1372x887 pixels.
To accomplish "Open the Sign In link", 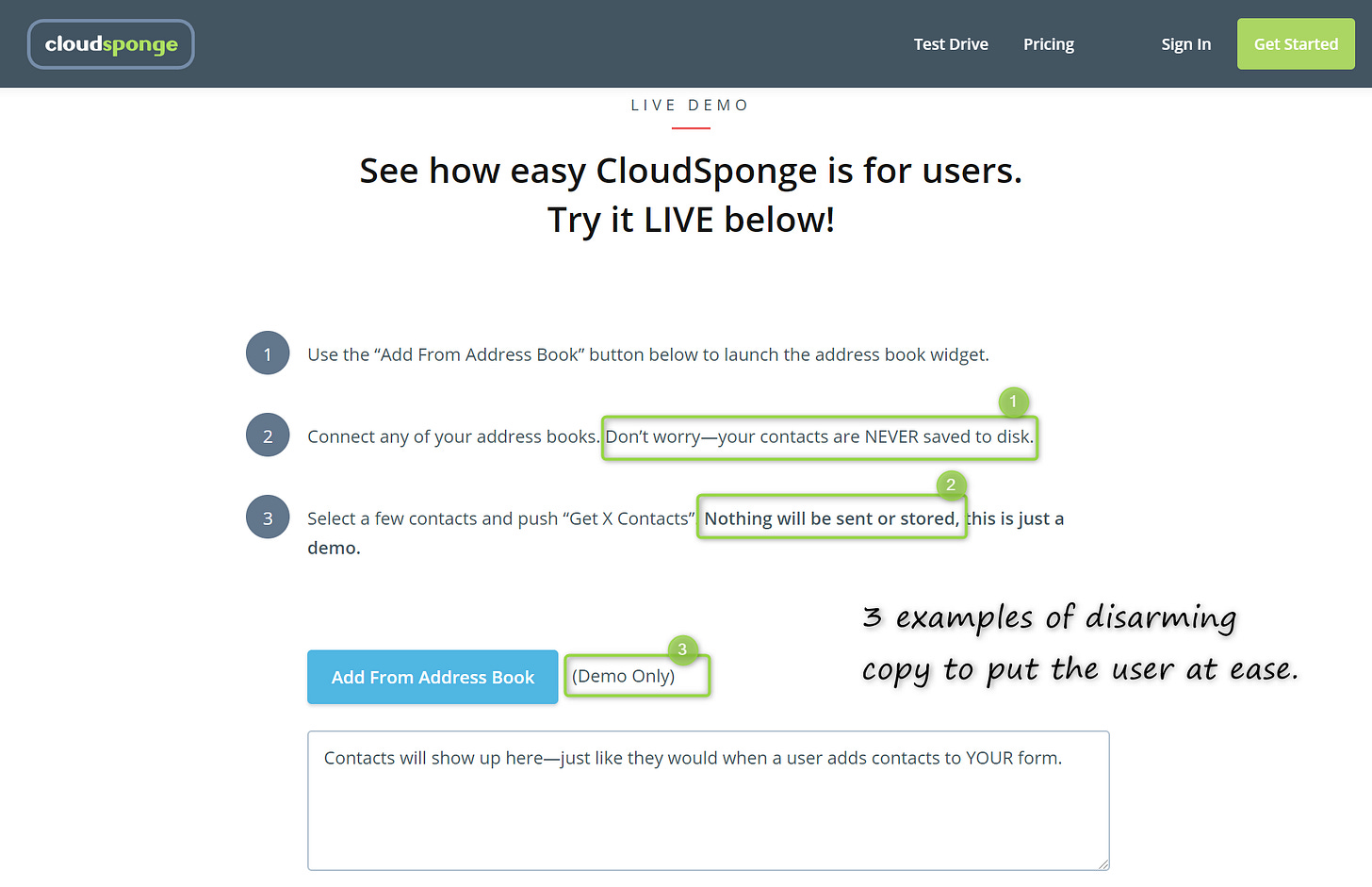I will [1185, 44].
